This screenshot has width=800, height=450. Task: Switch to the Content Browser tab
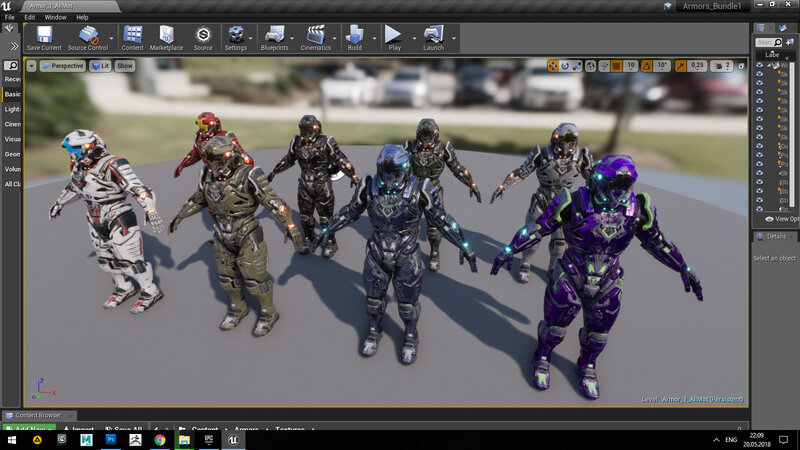point(36,415)
